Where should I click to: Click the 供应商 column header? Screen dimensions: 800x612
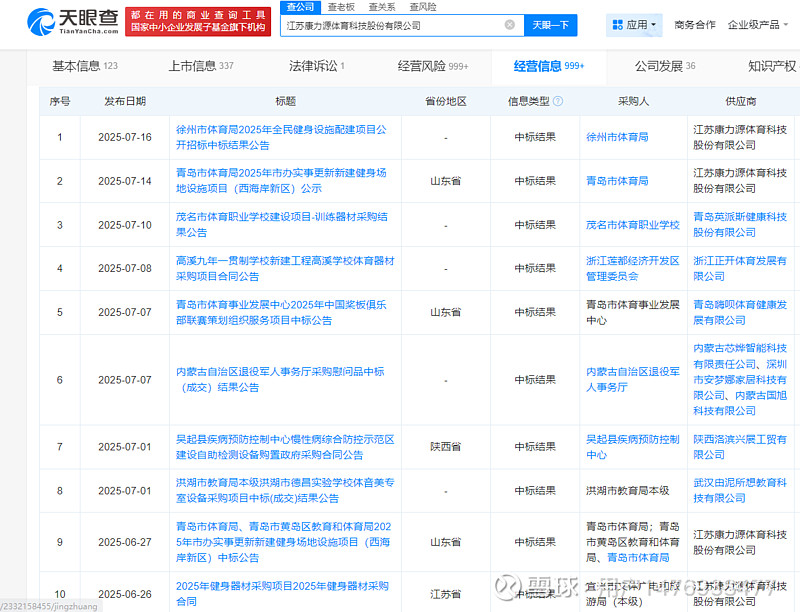tap(741, 101)
